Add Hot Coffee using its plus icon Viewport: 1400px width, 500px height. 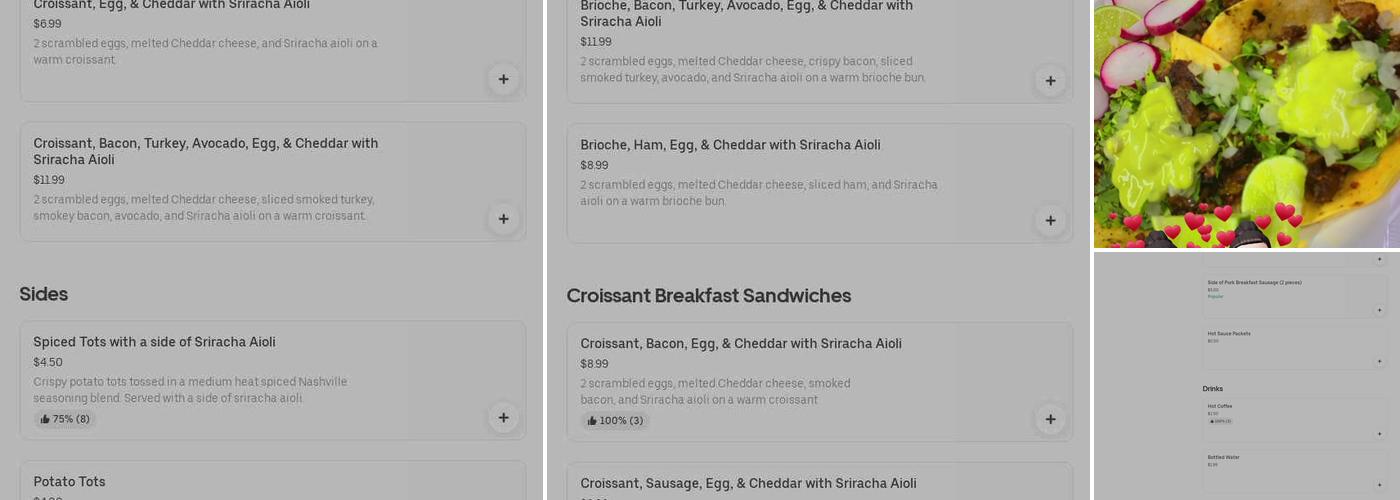(1380, 434)
